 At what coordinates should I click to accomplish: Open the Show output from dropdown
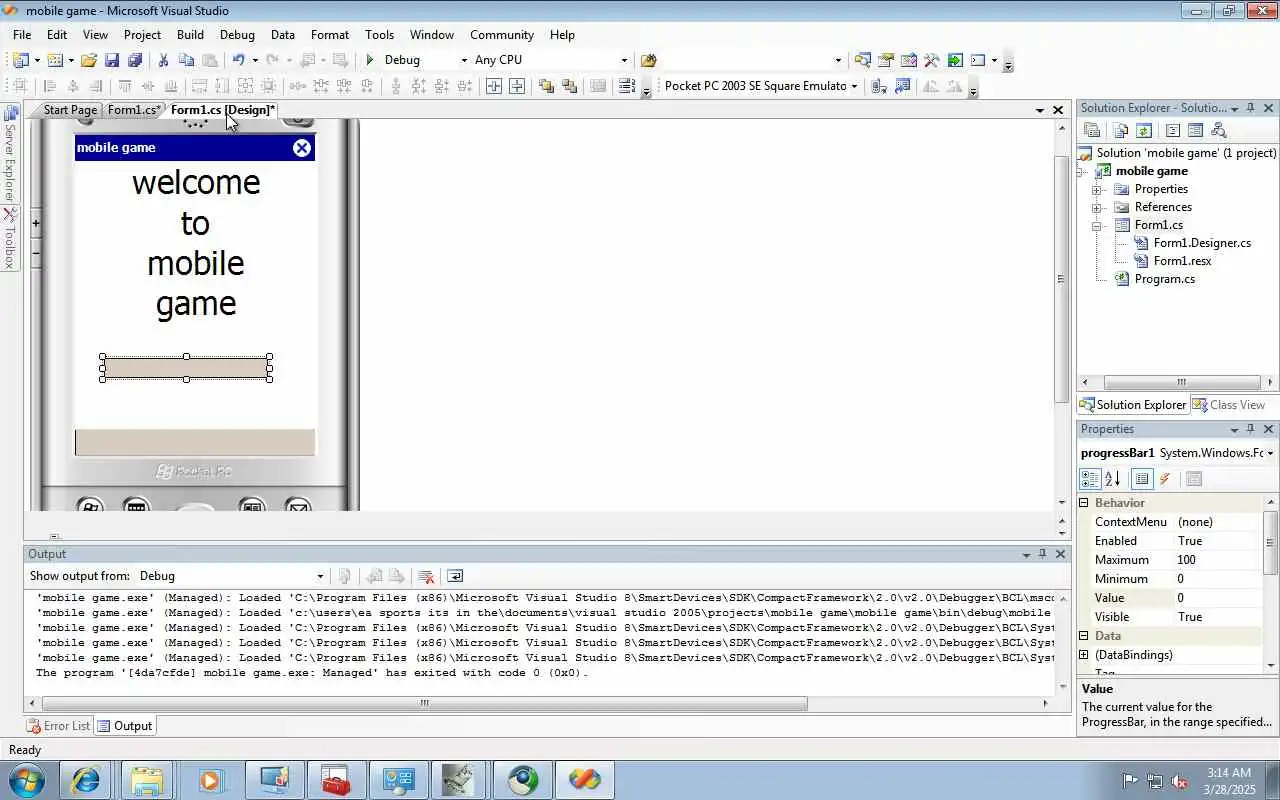[x=320, y=576]
